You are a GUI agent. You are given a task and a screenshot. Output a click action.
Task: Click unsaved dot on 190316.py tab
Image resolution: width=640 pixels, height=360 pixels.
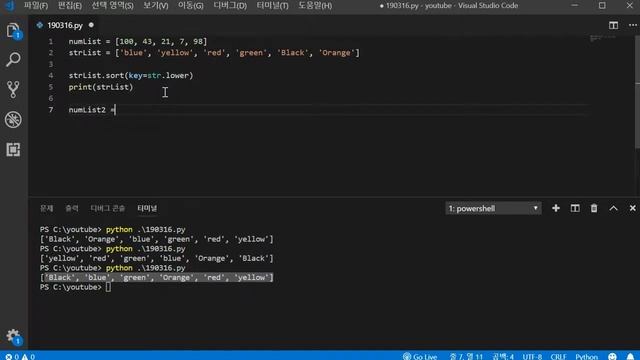91,25
